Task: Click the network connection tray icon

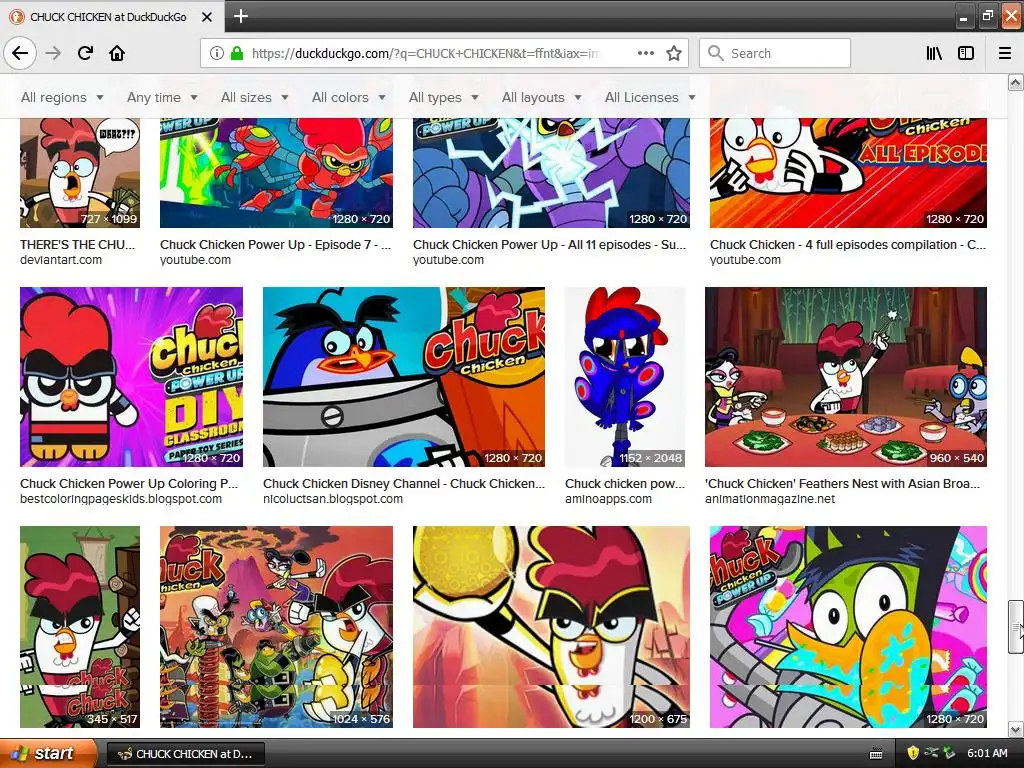Action: [931, 753]
